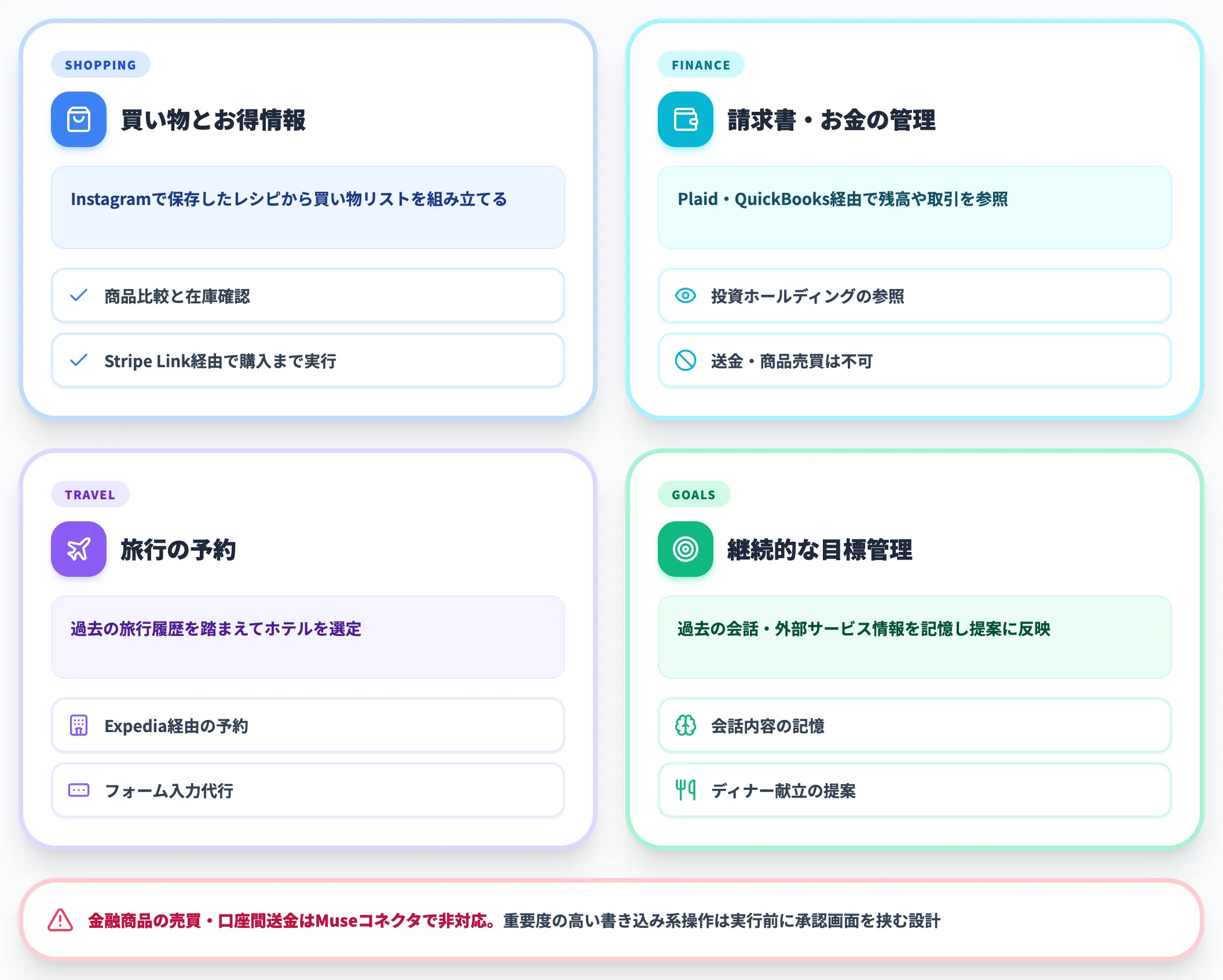Click the Stripe Link経由で購入まで実行 text
Viewport: 1223px width, 980px height.
[x=221, y=361]
